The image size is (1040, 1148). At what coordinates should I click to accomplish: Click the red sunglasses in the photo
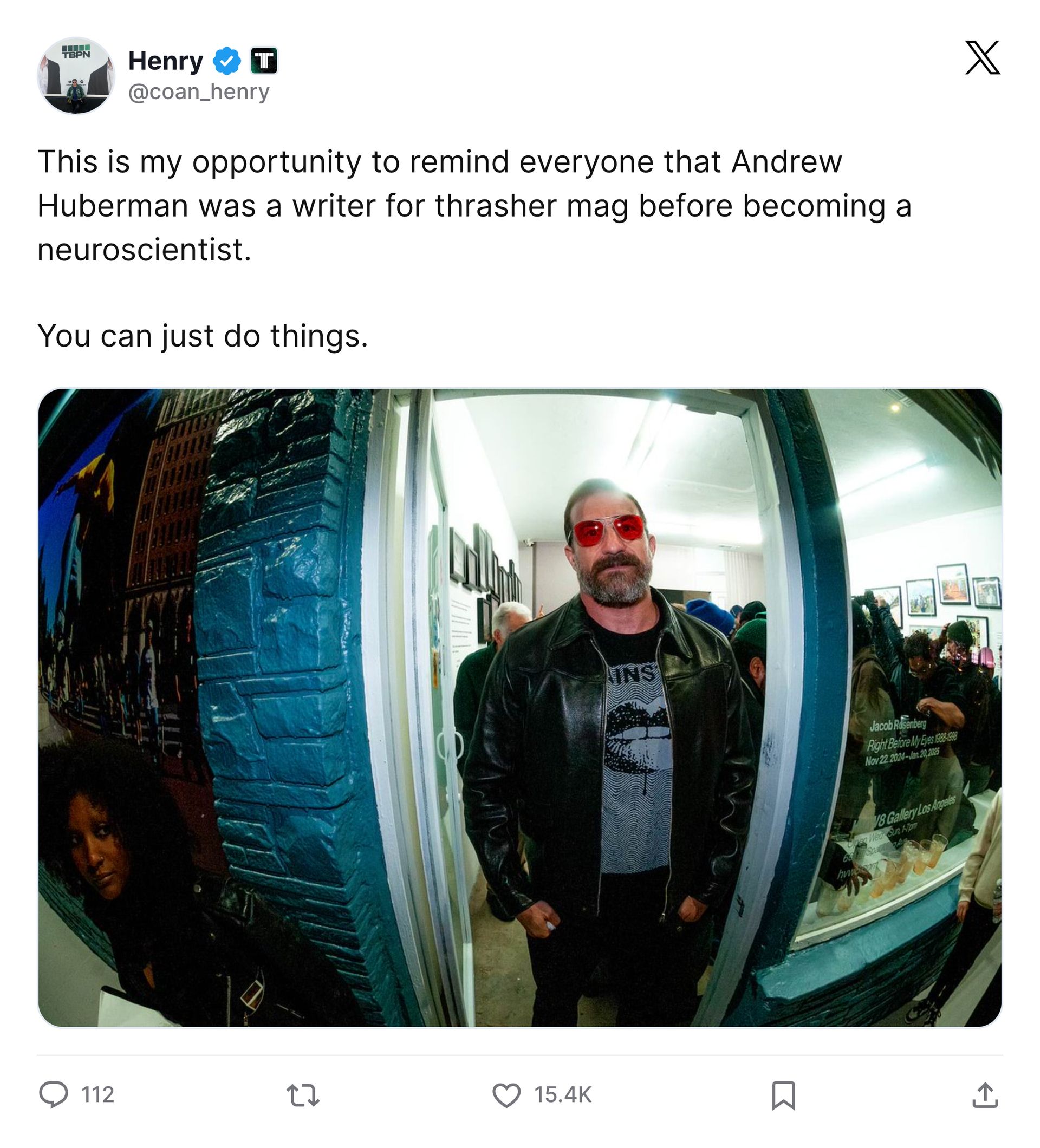click(x=608, y=530)
